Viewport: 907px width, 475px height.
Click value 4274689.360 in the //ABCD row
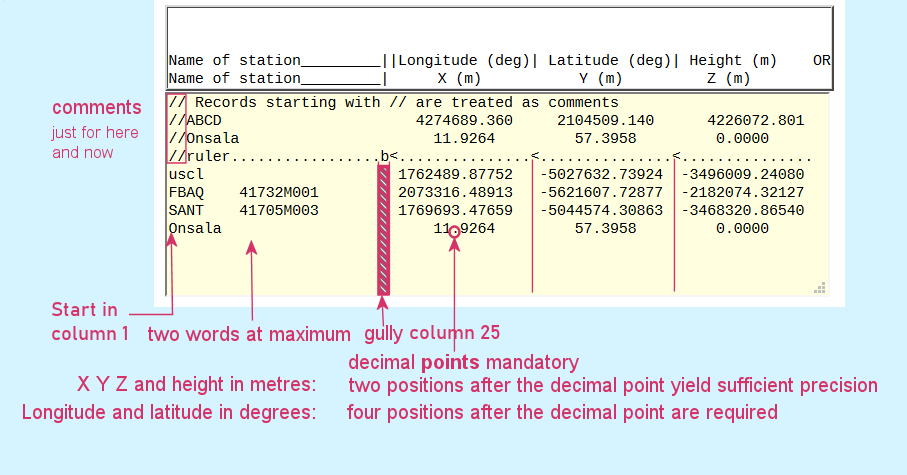pos(464,120)
